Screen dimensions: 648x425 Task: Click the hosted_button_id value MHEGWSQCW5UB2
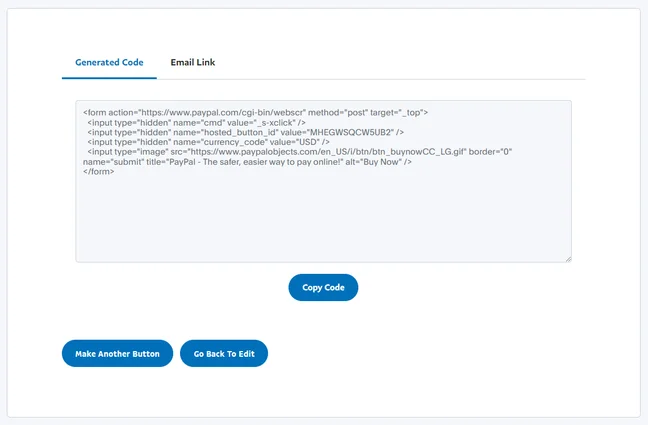pos(351,132)
